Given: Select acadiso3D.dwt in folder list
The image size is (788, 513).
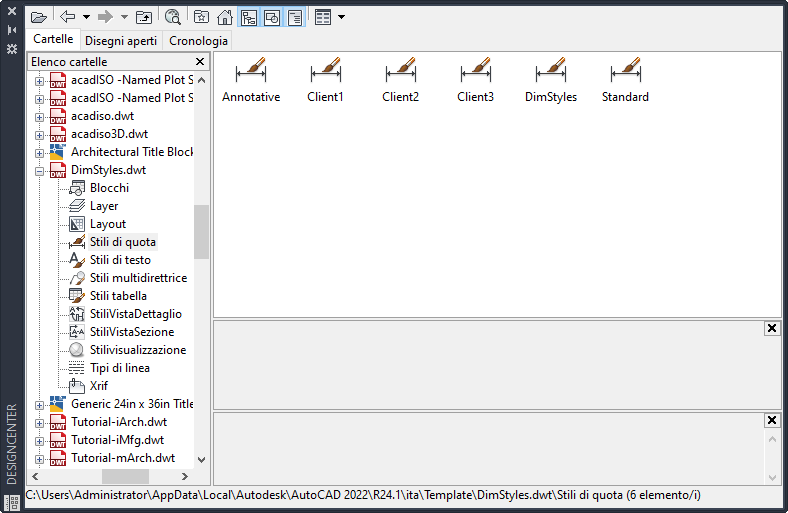Looking at the screenshot, I should (x=109, y=134).
